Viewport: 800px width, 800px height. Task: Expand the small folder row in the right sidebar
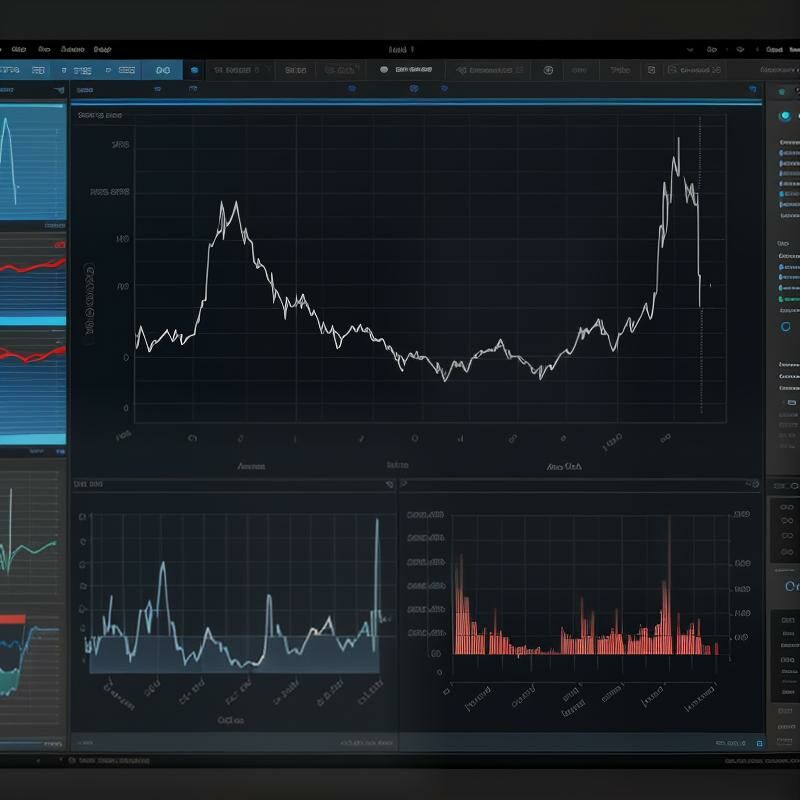click(x=790, y=402)
